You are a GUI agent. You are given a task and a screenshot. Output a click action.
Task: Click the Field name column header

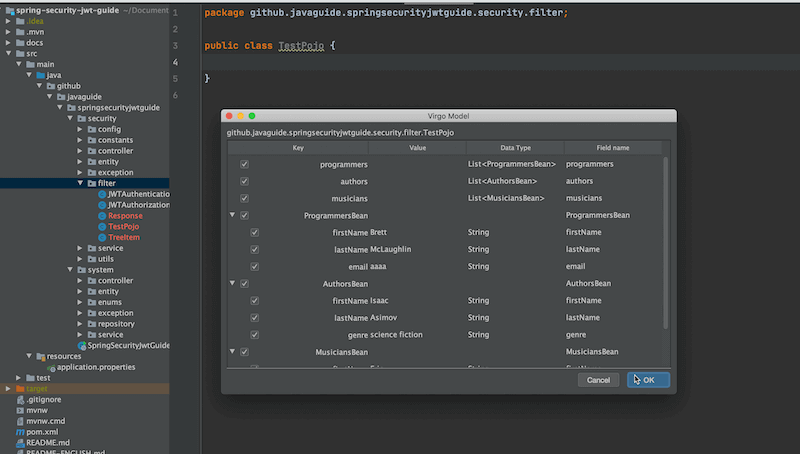(x=612, y=148)
